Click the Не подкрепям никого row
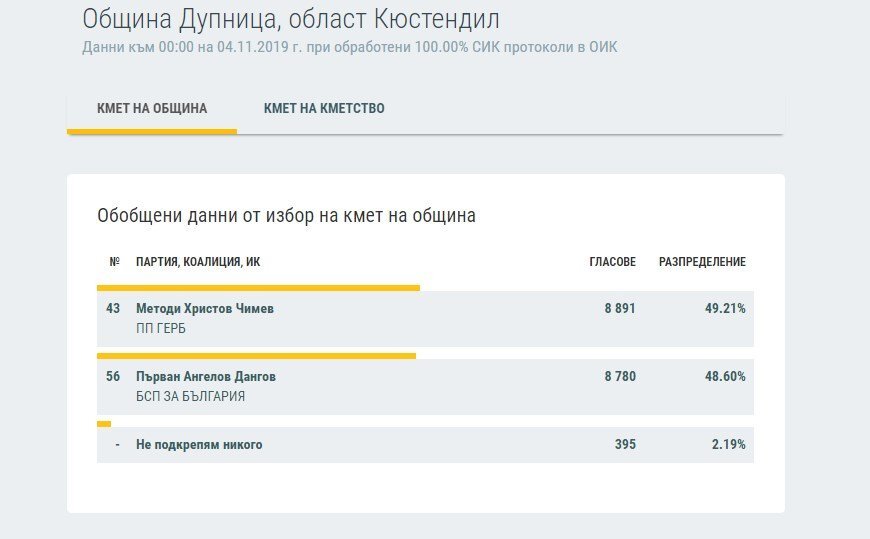 click(x=425, y=445)
